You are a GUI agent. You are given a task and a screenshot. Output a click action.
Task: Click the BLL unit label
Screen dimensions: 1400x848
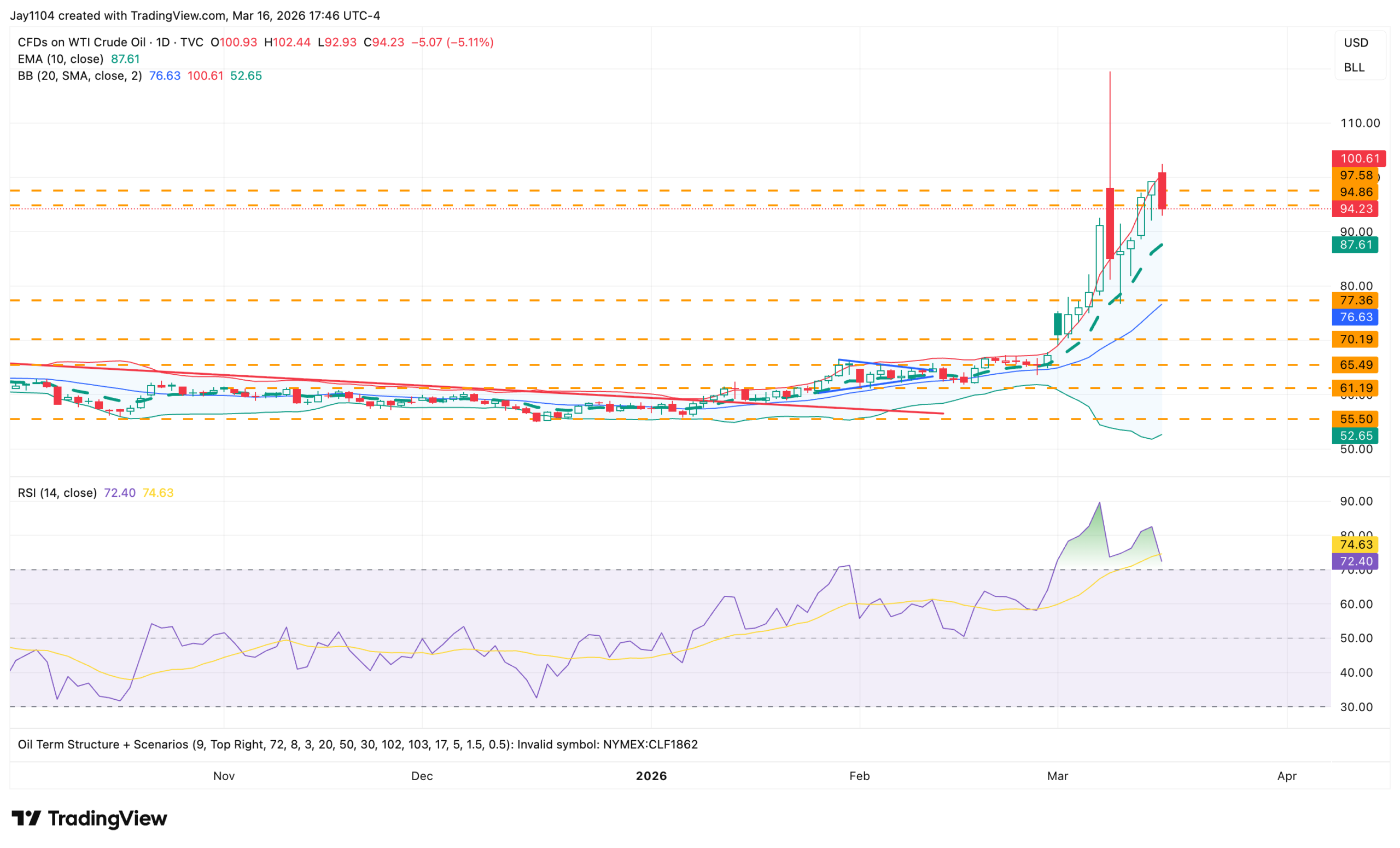[1354, 68]
